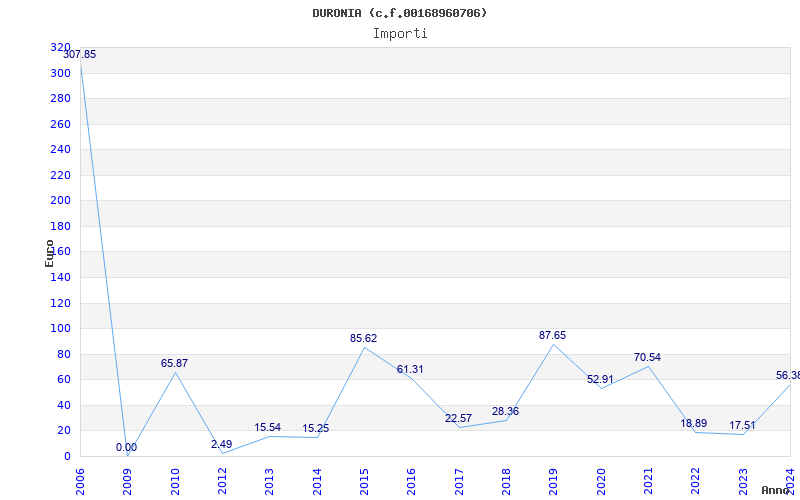Viewport: 800px width, 500px height.
Task: Click the 20 y-axis tick label
Action: (64, 431)
